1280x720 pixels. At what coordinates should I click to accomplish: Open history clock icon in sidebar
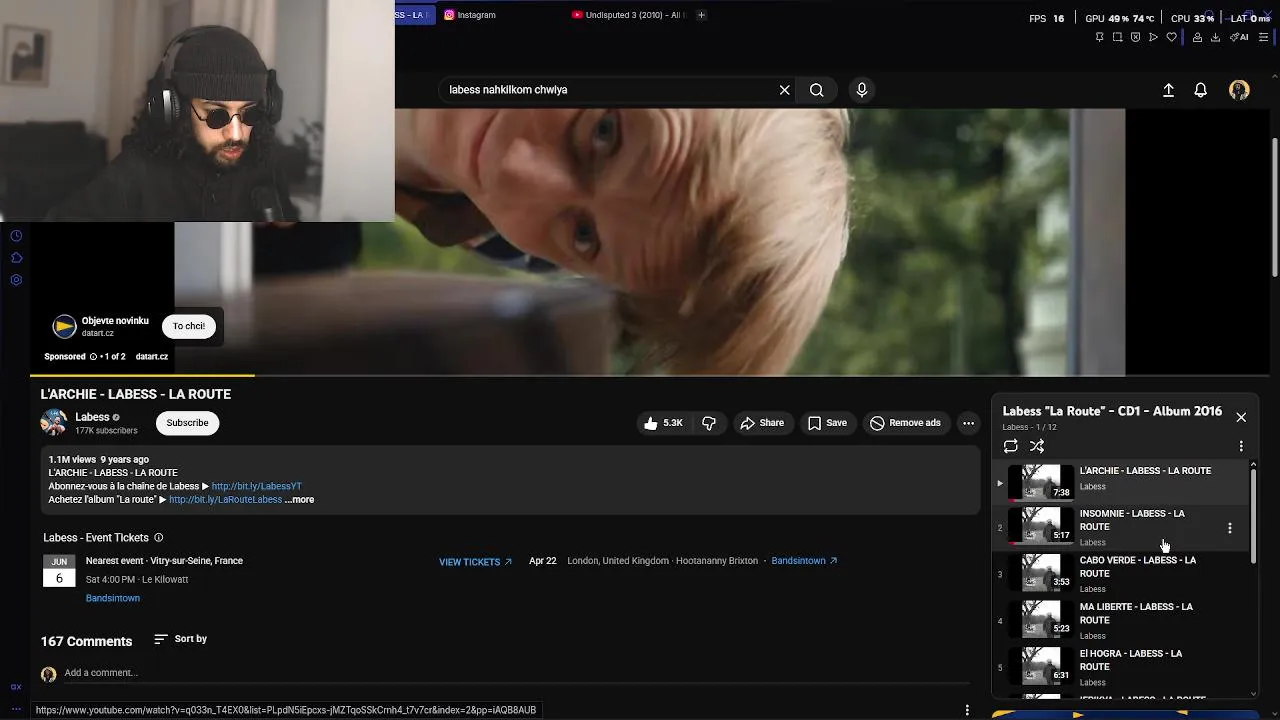[16, 236]
